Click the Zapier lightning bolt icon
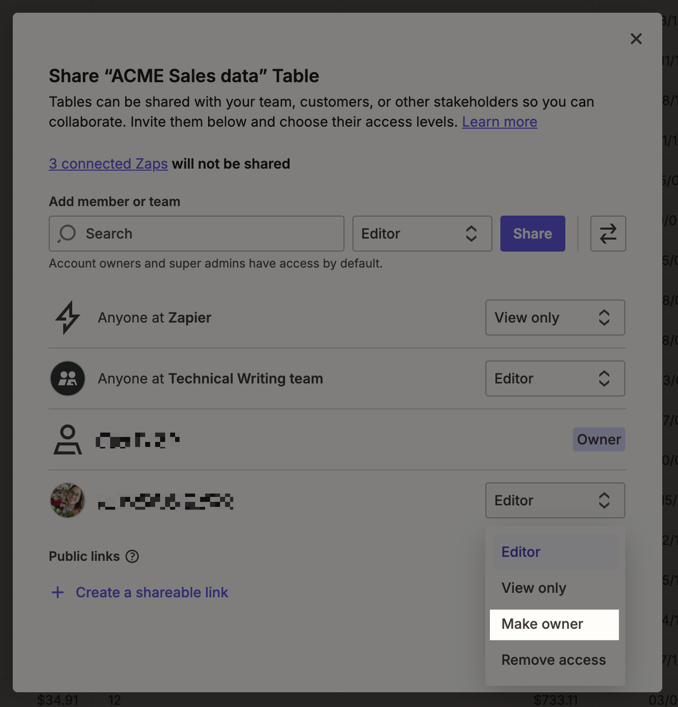The image size is (678, 707). coord(68,318)
